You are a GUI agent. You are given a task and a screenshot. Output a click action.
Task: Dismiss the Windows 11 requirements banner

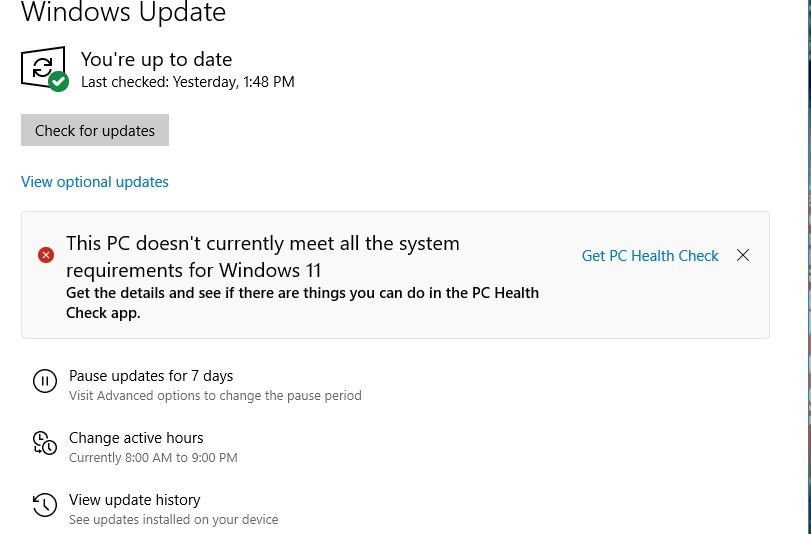pos(743,255)
